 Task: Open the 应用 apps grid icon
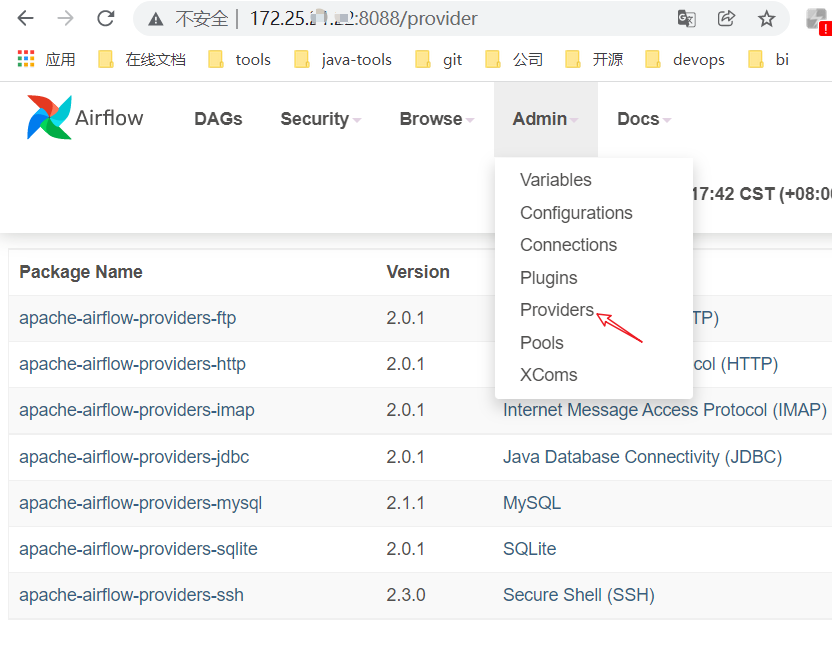tap(24, 59)
